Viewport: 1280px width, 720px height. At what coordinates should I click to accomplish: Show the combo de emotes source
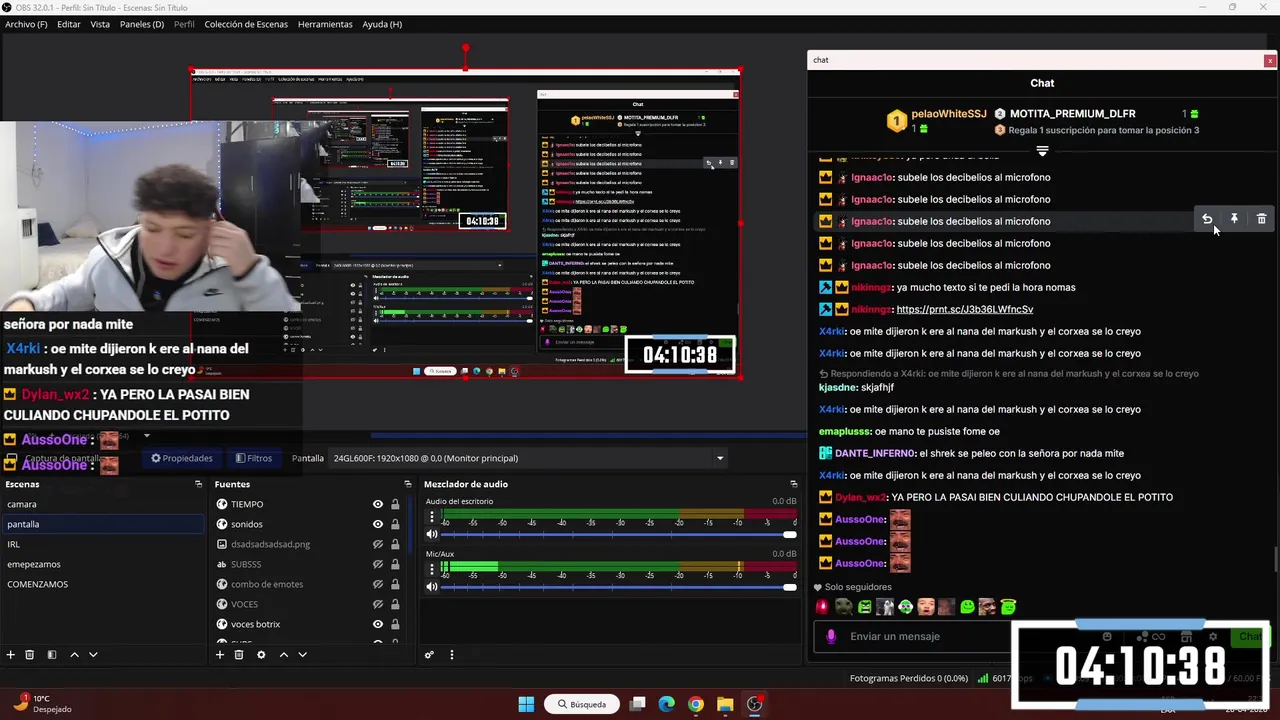point(378,584)
